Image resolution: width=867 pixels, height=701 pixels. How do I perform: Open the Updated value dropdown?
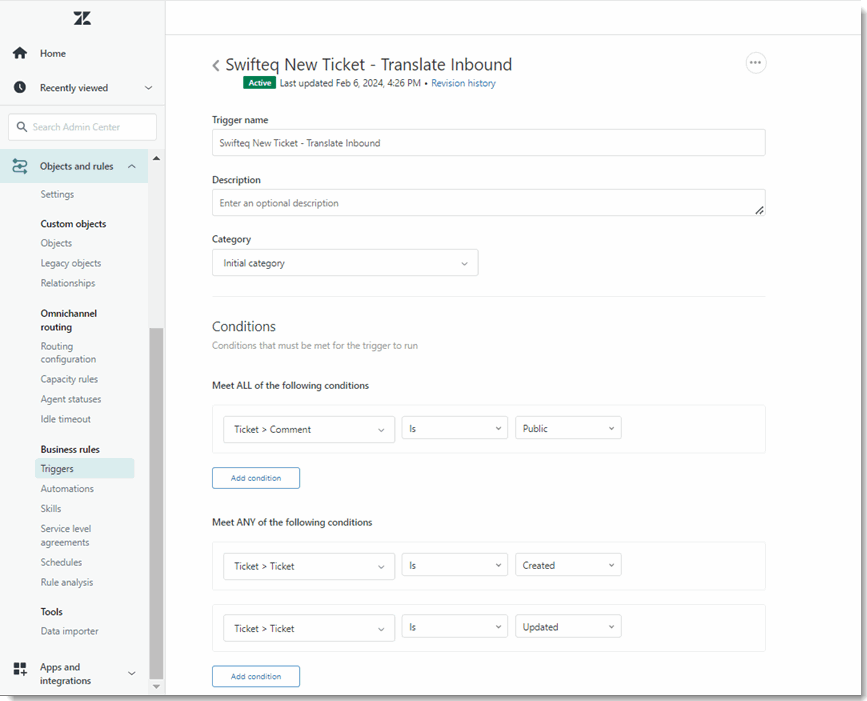[x=568, y=627]
